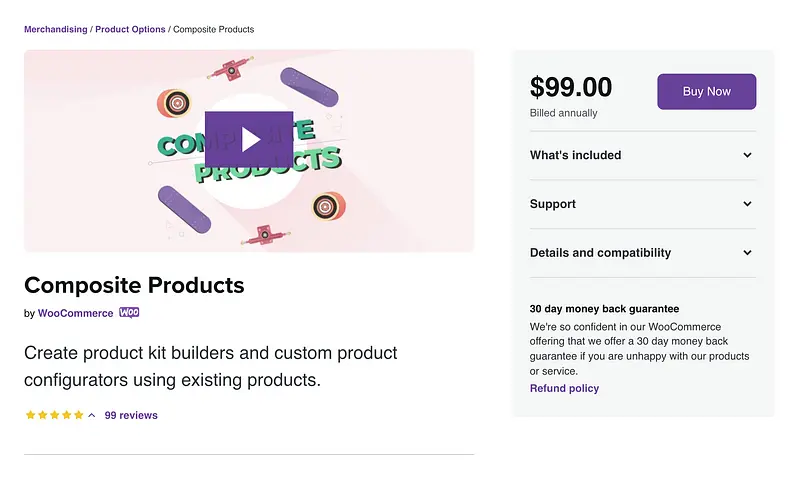
Task: Play the Composite Products intro video
Action: (x=249, y=139)
